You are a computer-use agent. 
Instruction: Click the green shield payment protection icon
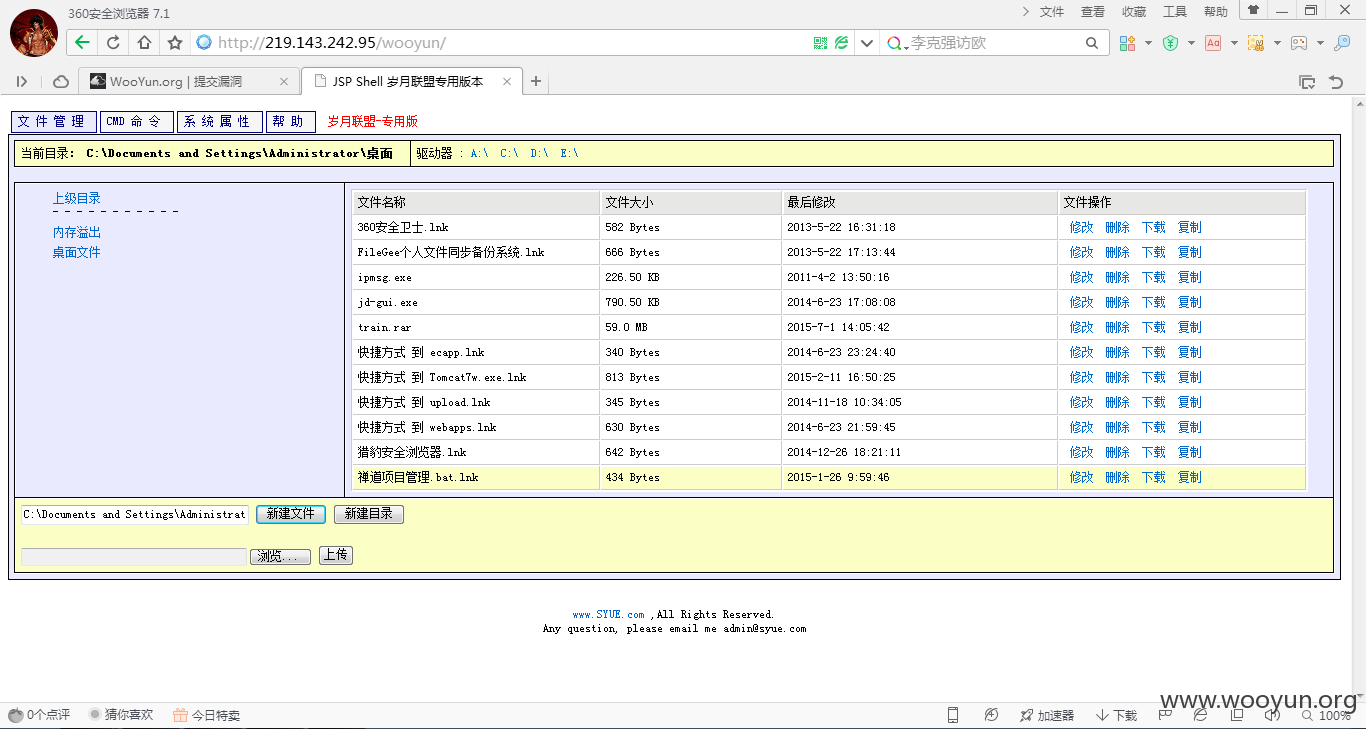point(1170,43)
